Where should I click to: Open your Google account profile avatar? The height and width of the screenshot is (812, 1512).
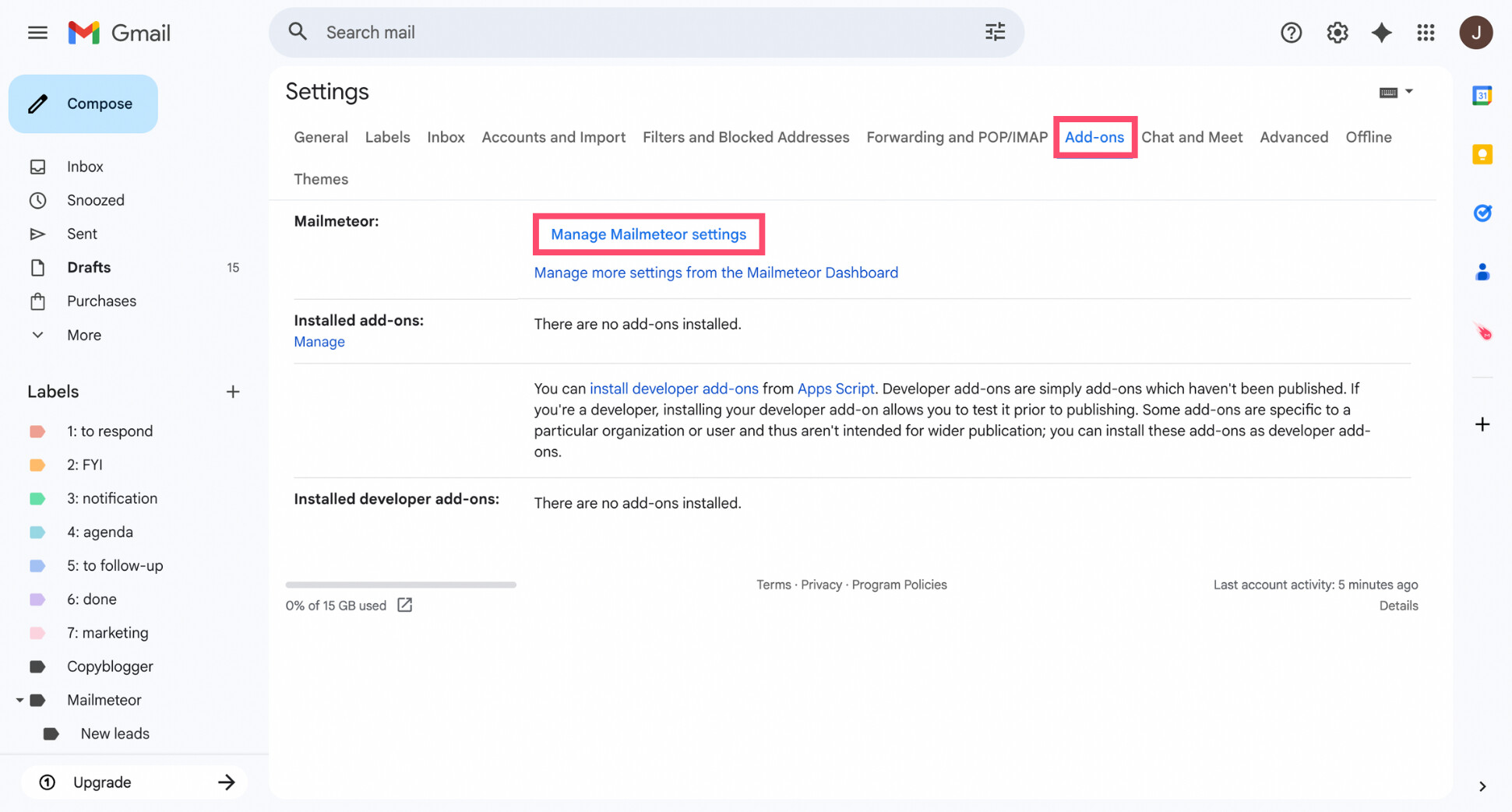click(x=1476, y=32)
